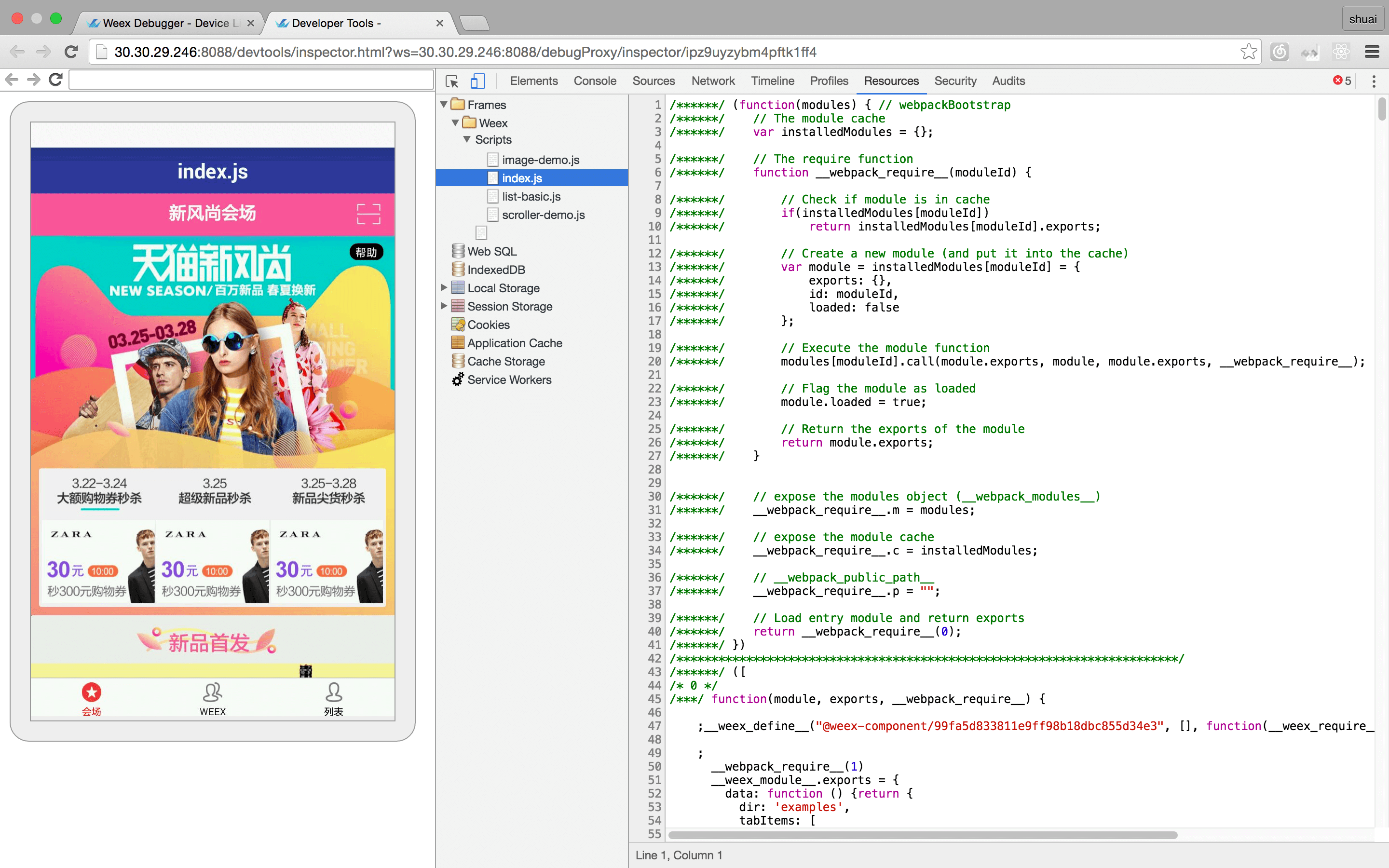Image resolution: width=1389 pixels, height=868 pixels.
Task: Click the red error count indicator
Action: click(x=1341, y=81)
